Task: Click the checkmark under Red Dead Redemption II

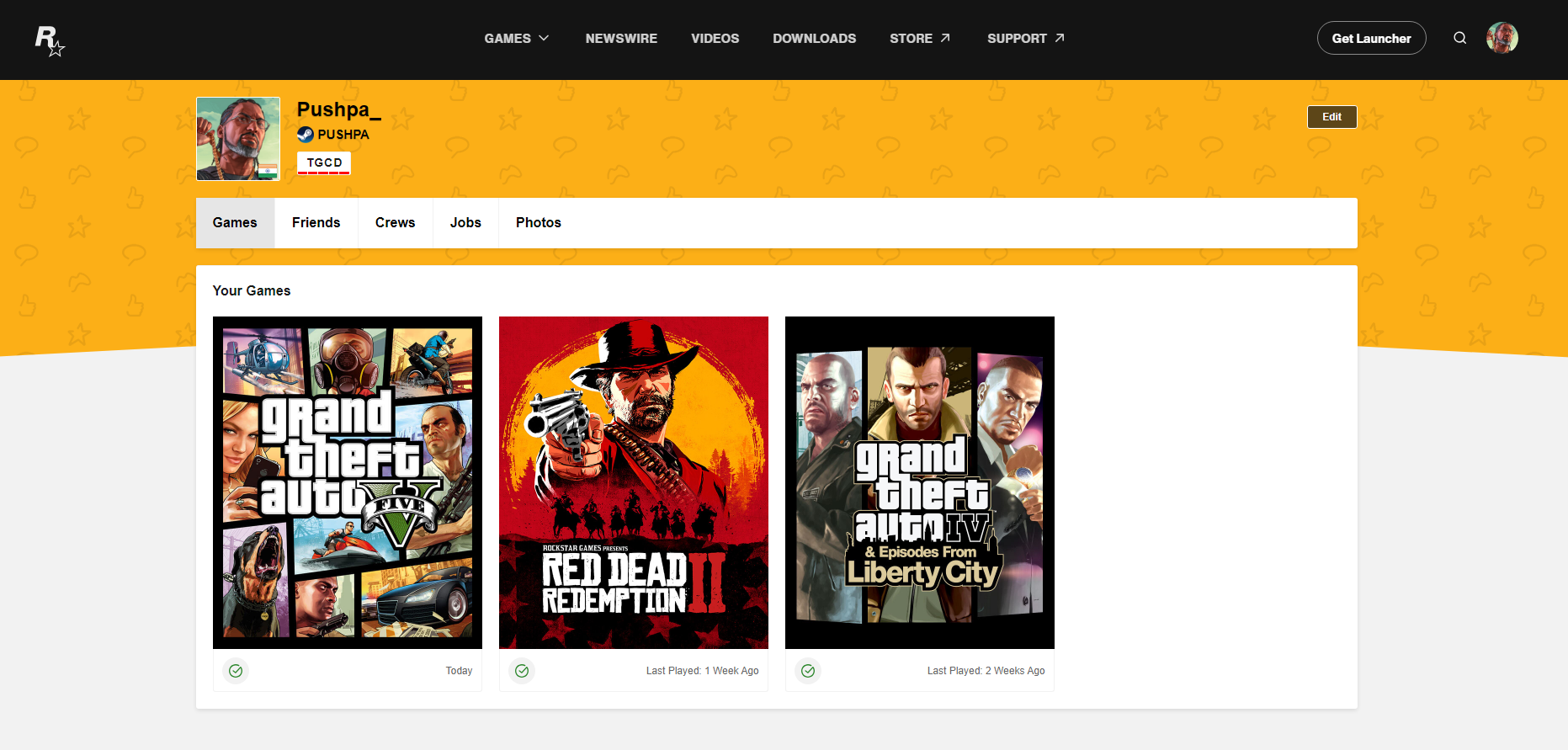Action: pyautogui.click(x=522, y=671)
